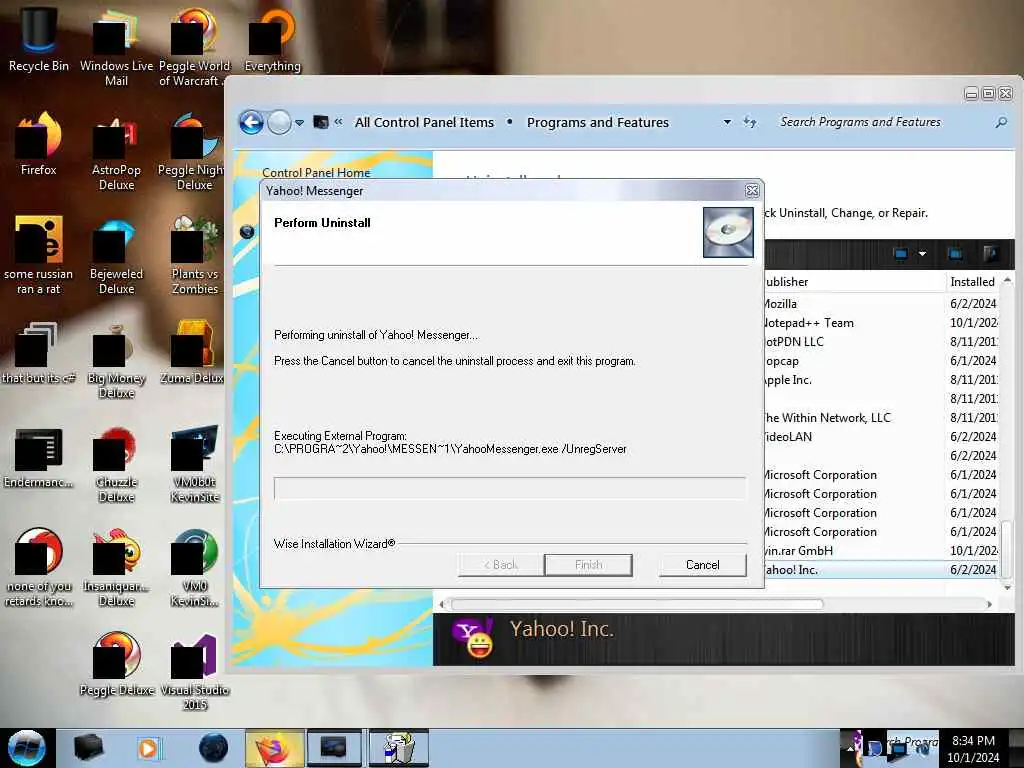Image resolution: width=1024 pixels, height=768 pixels.
Task: Launch Plants vs Zombies shortcut
Action: tap(194, 255)
